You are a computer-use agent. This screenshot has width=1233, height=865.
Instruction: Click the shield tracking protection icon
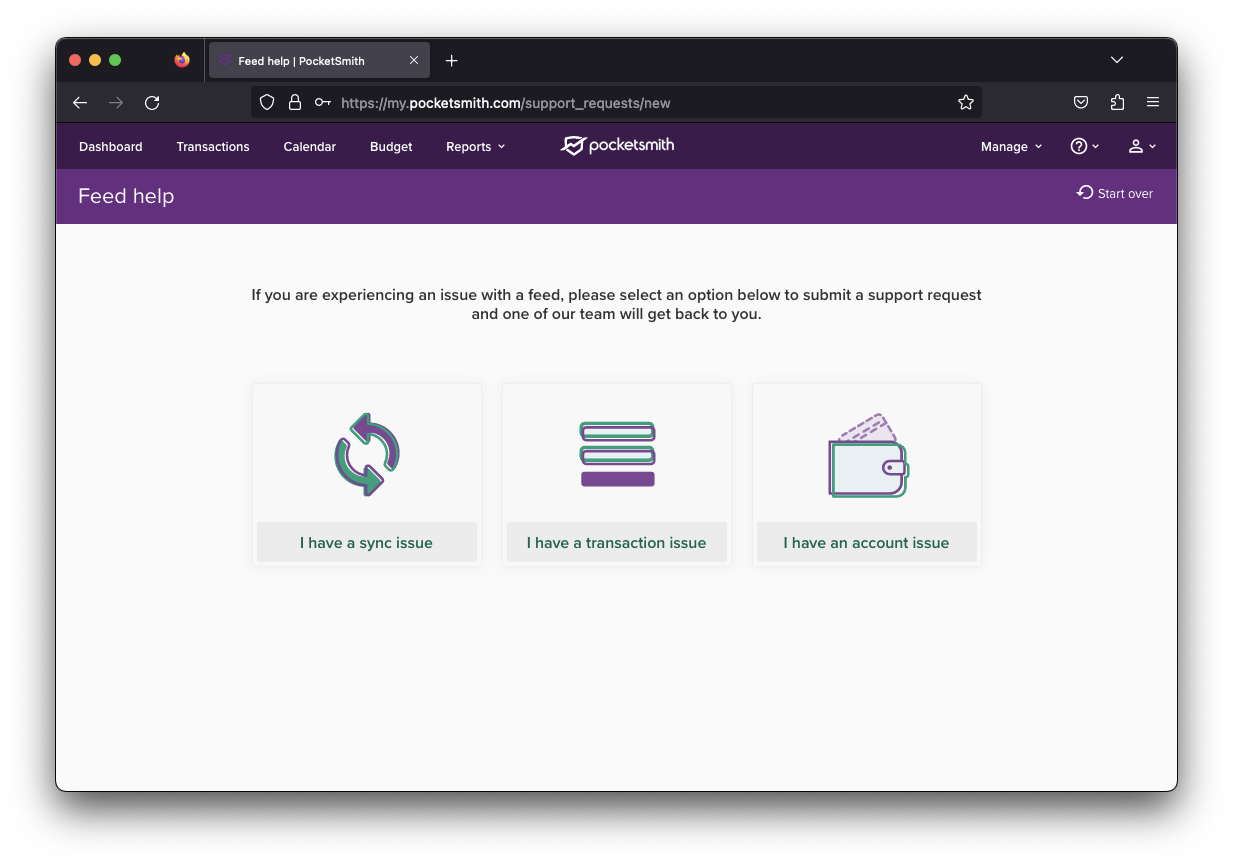coord(267,102)
